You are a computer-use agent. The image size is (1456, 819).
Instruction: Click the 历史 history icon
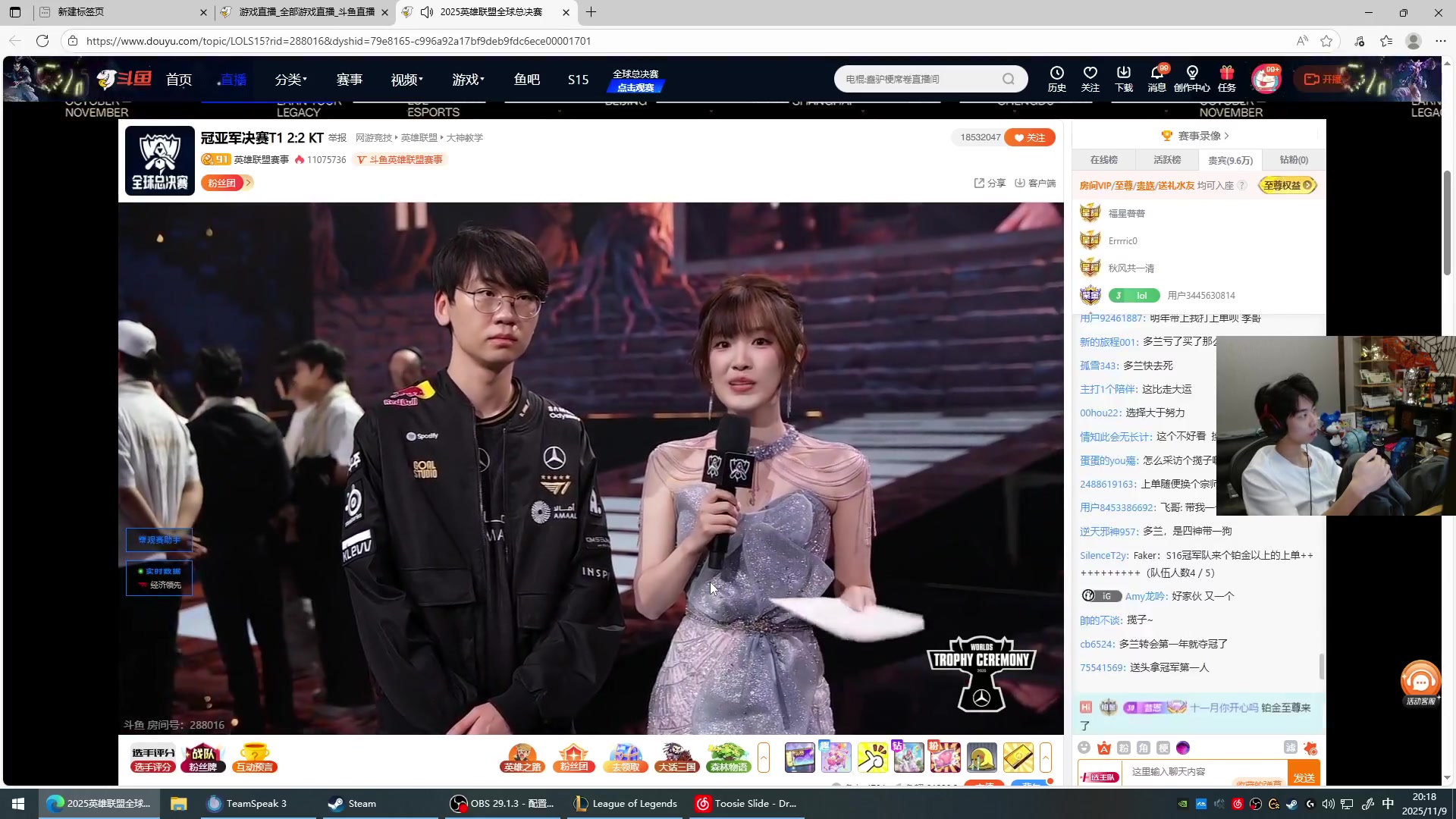[x=1056, y=78]
